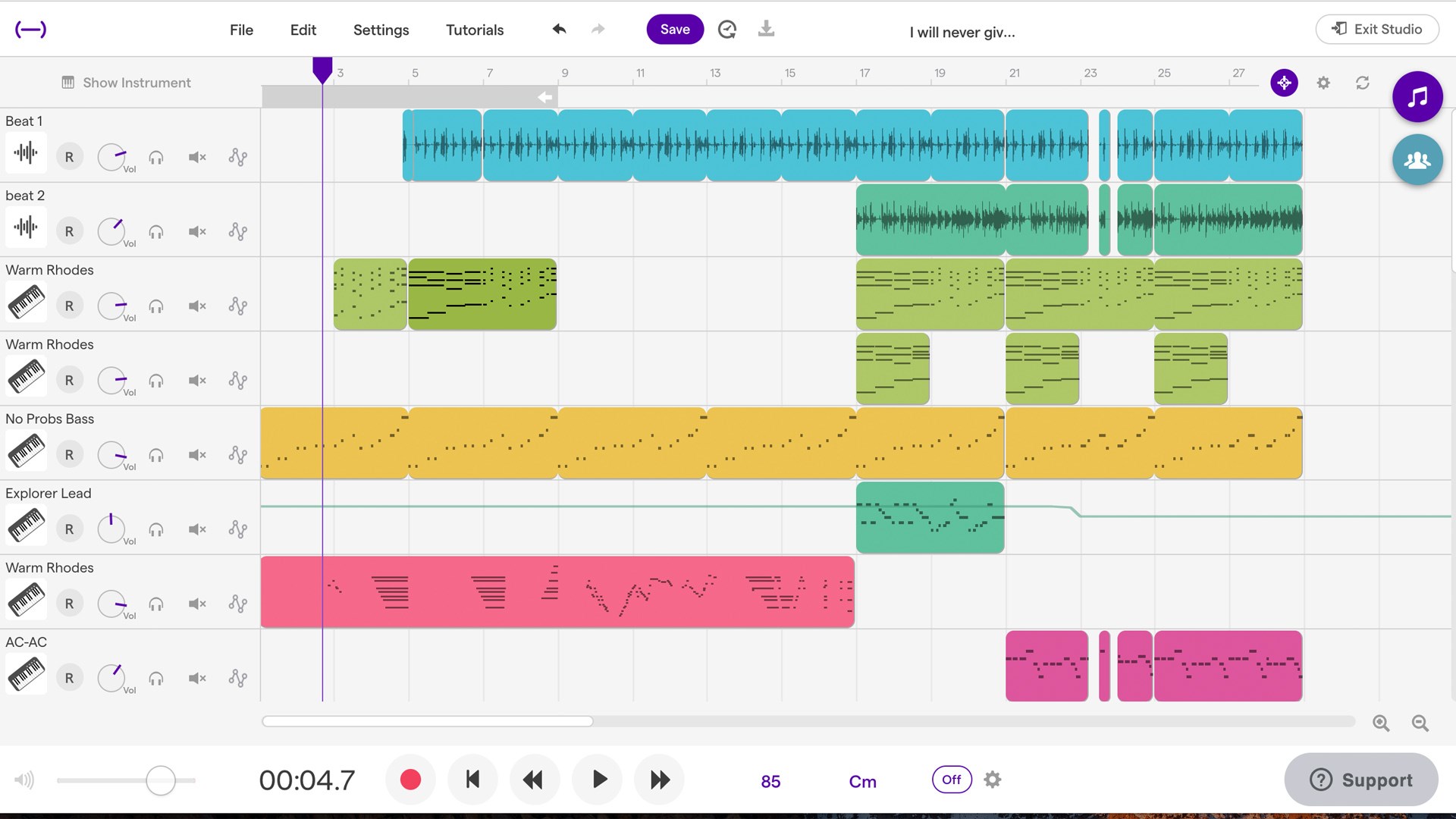Open the 85 tempo selector
The image size is (1456, 819).
point(770,781)
